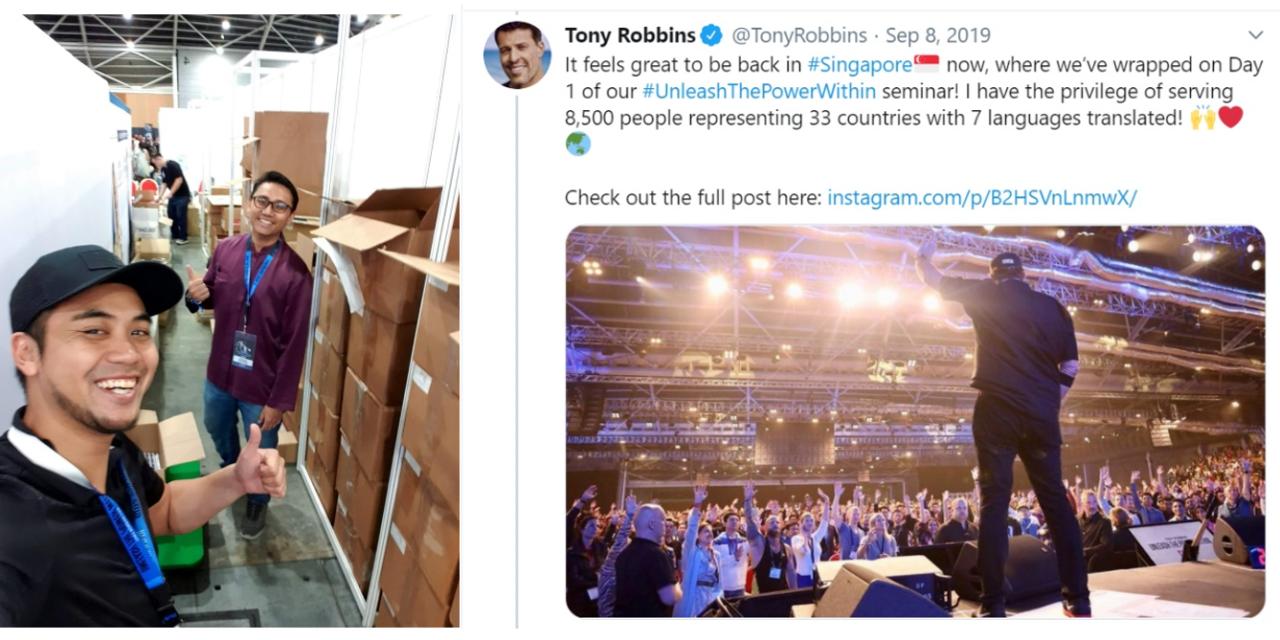The image size is (1280, 640).
Task: Click the blue verified badge
Action: pyautogui.click(x=711, y=36)
